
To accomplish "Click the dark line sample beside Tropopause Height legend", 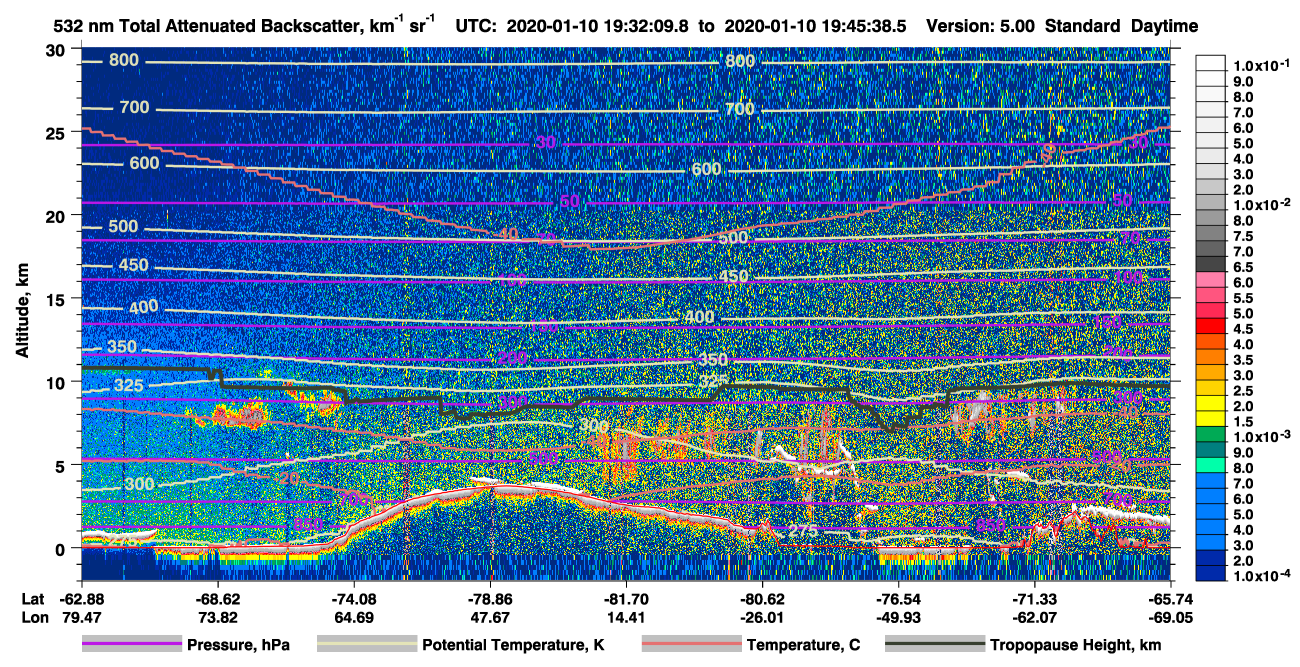I will tap(934, 645).
